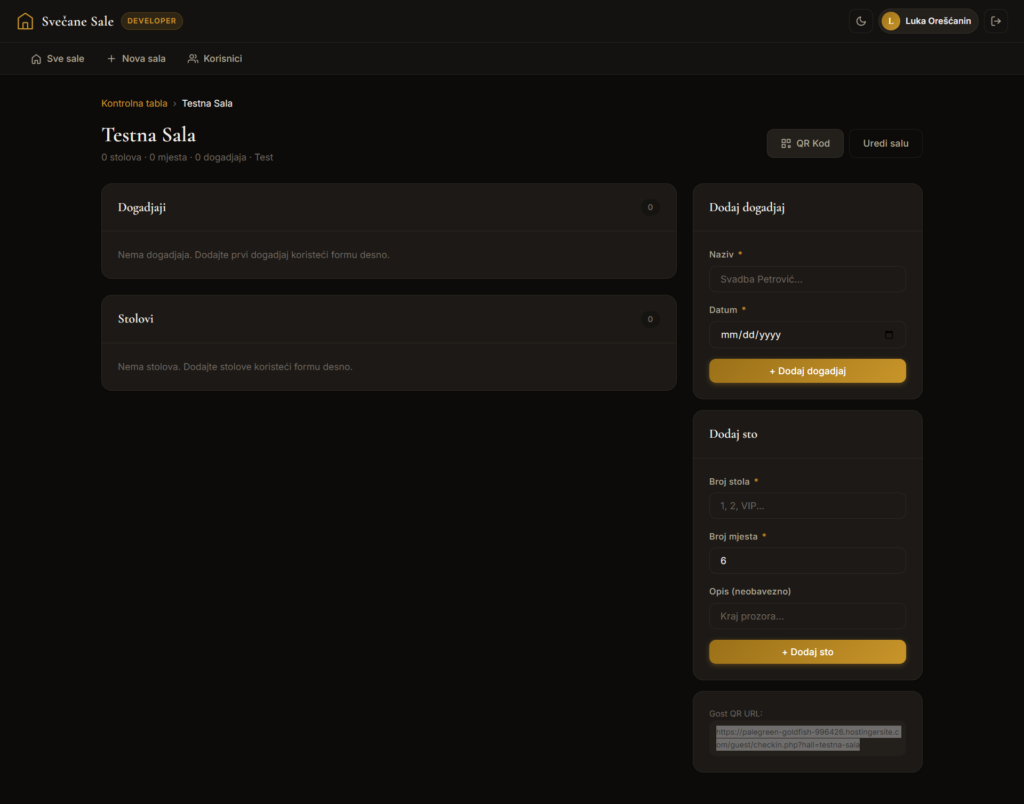The image size is (1024, 804).
Task: Click the Uredi salu button
Action: 885,143
